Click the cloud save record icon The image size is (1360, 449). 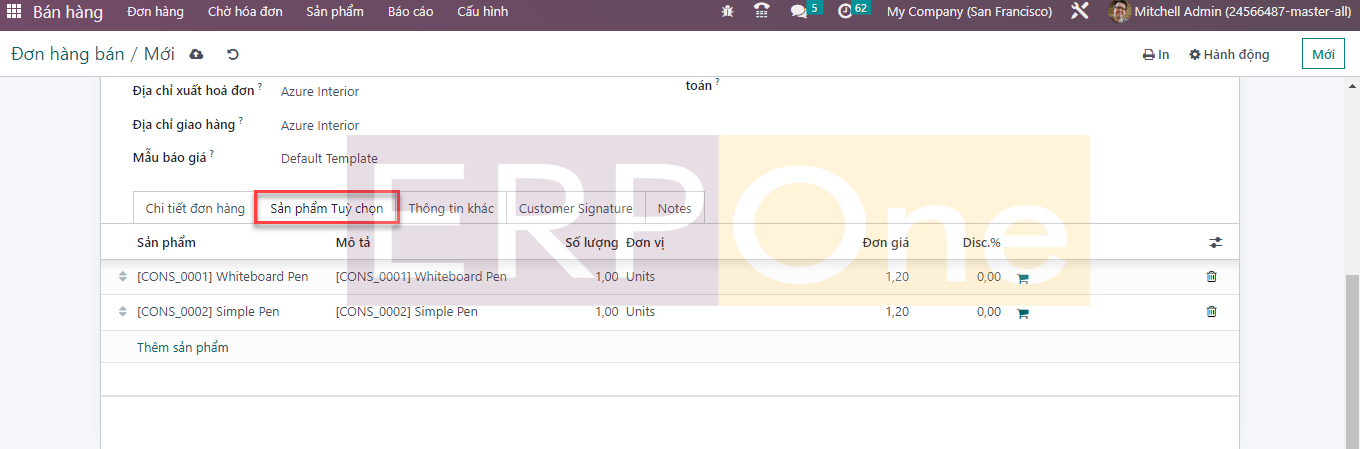click(196, 54)
